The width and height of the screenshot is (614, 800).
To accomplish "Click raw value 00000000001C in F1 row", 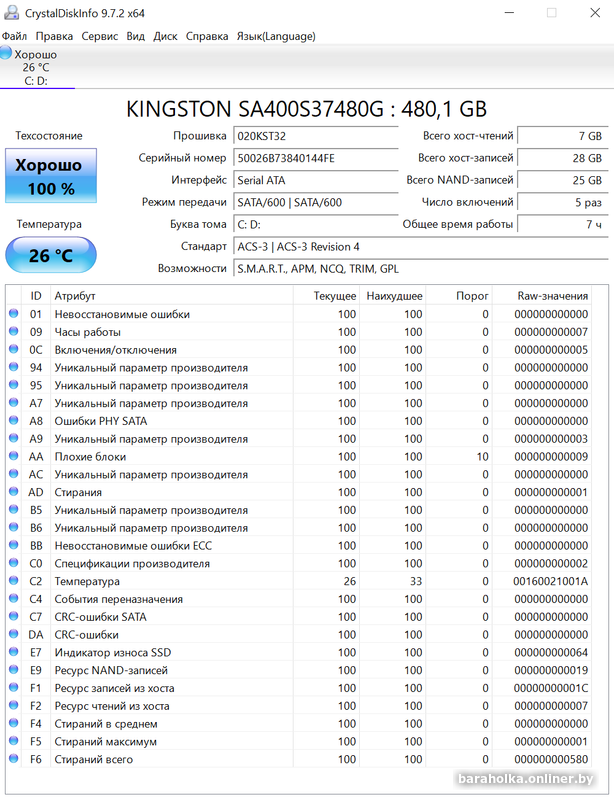I will pos(551,688).
